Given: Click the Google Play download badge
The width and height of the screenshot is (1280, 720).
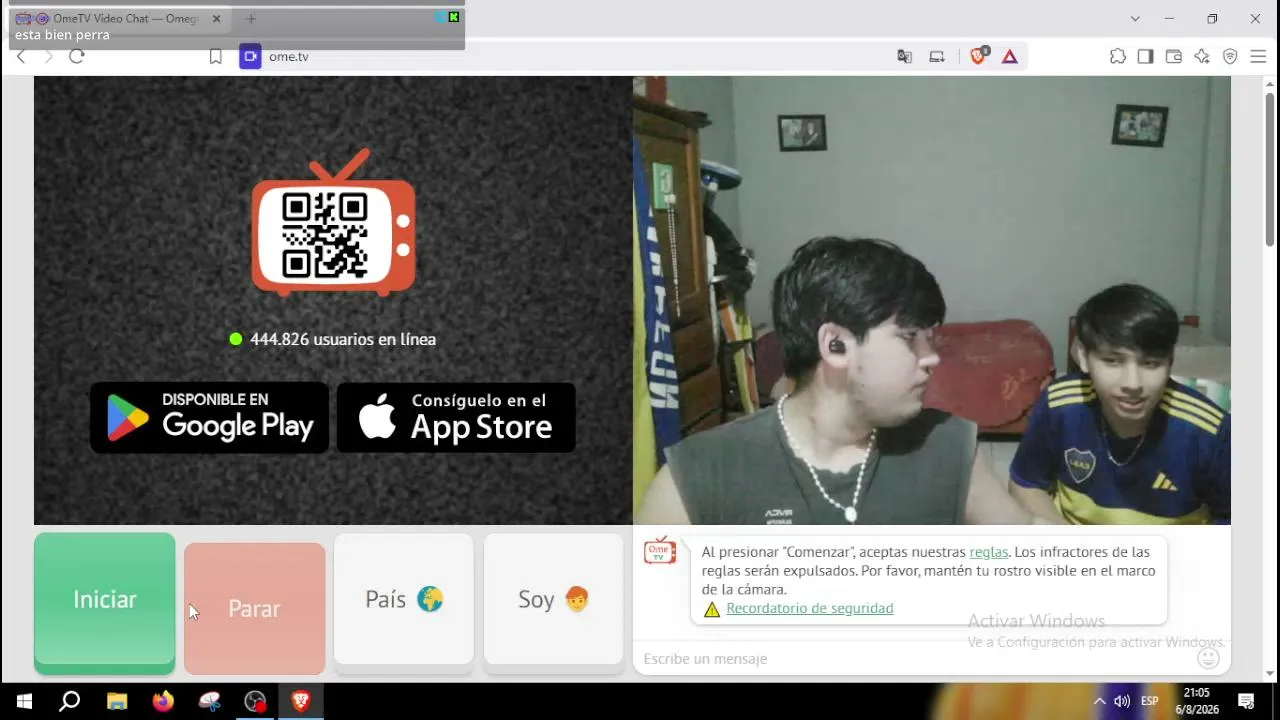Looking at the screenshot, I should point(209,417).
